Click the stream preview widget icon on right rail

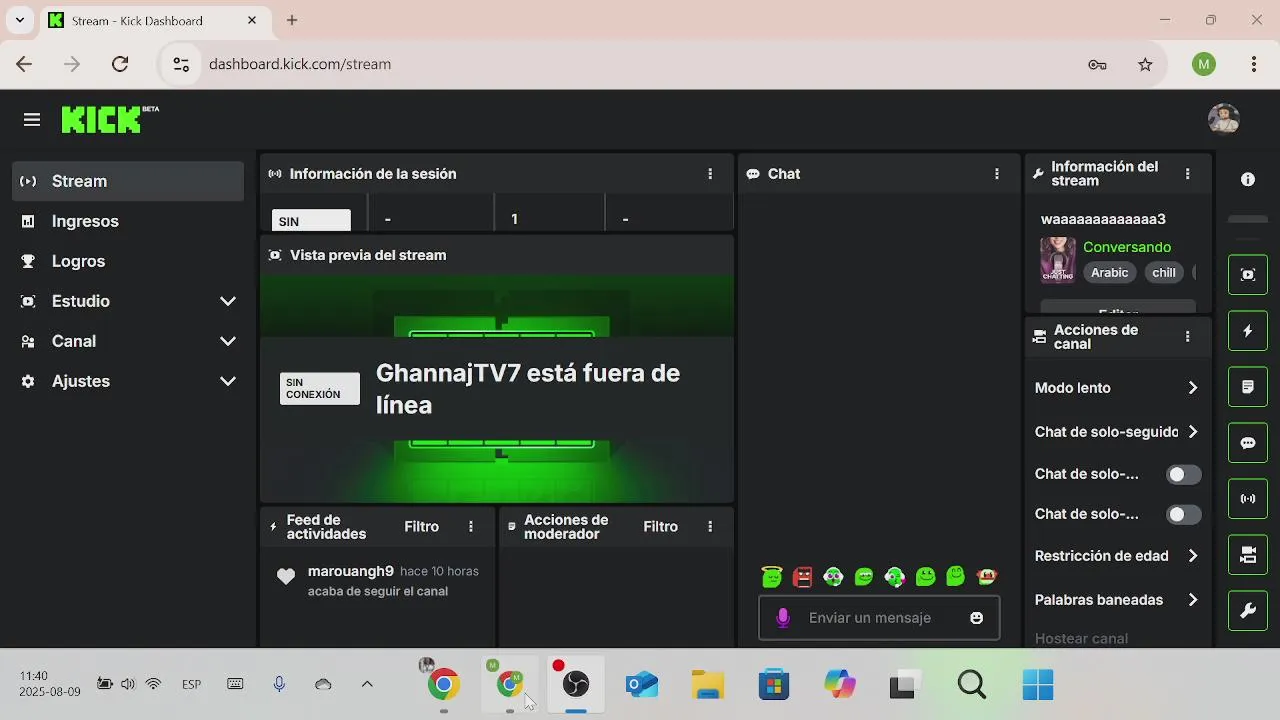[x=1248, y=275]
